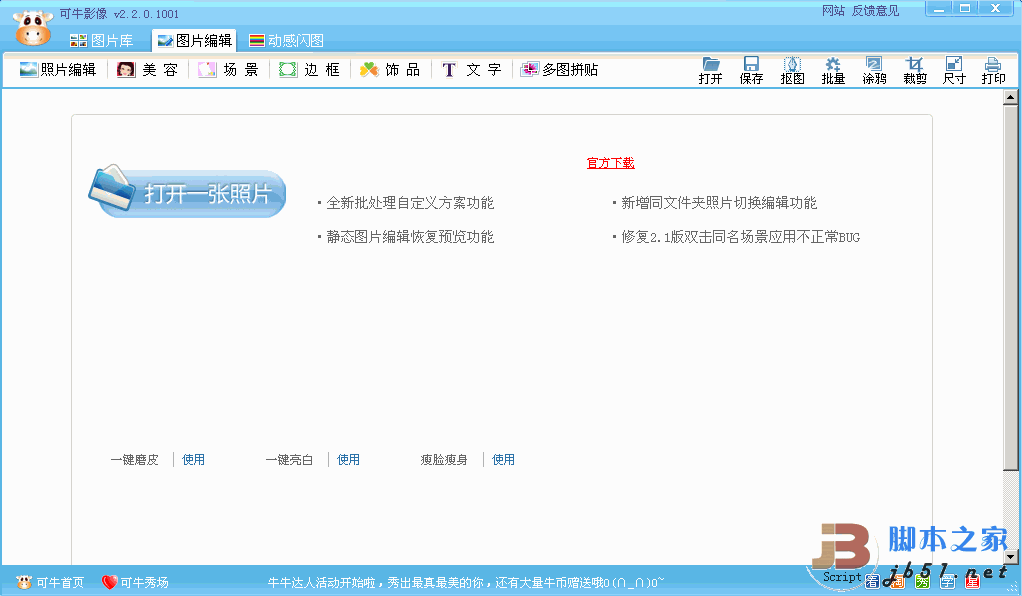
Task: Switch to the 图片编辑 tab
Action: (x=195, y=40)
